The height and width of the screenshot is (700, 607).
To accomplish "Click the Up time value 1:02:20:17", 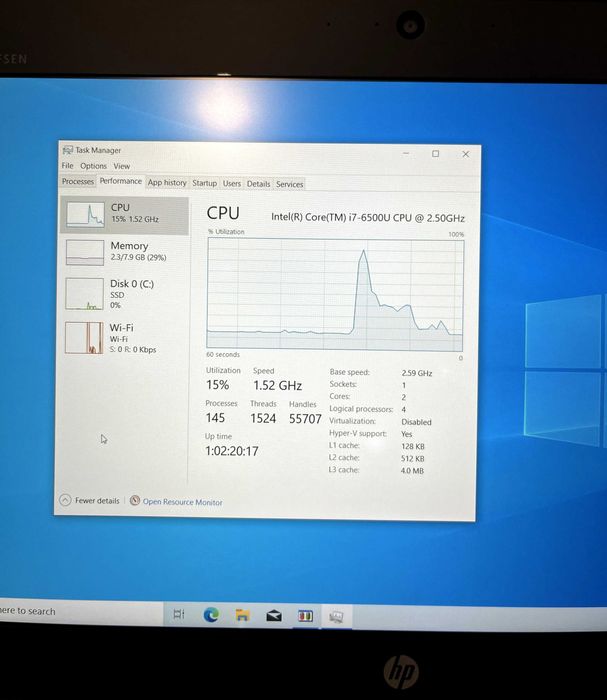I will (x=232, y=451).
